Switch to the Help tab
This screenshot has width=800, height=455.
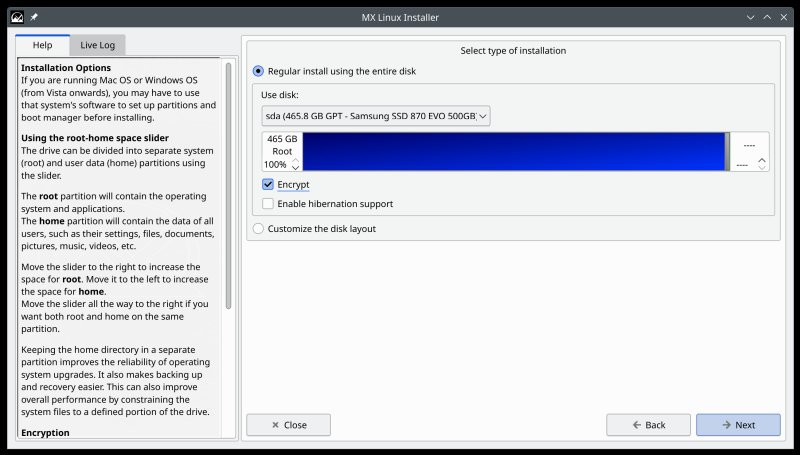coord(42,45)
